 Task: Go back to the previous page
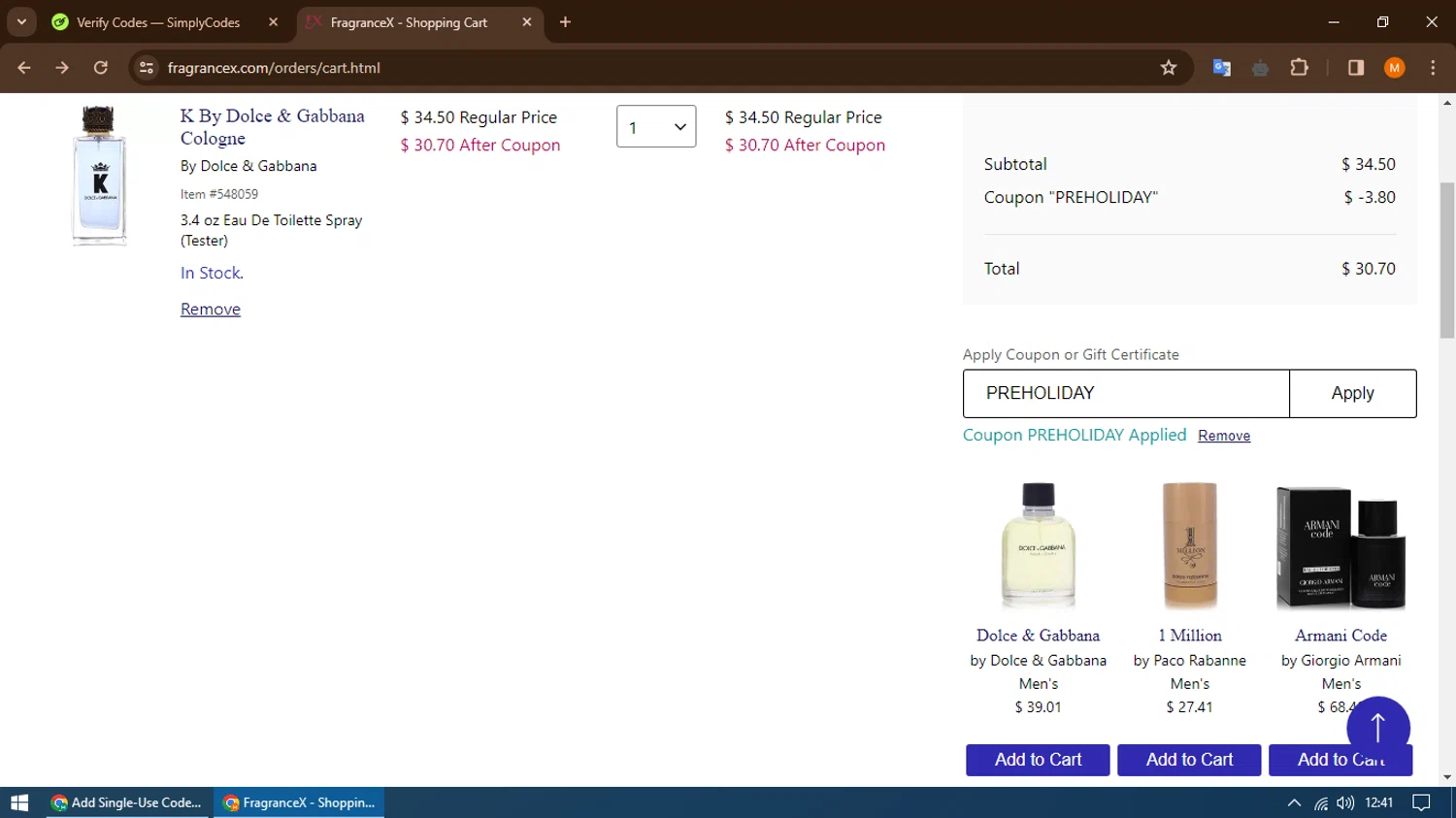pyautogui.click(x=24, y=68)
